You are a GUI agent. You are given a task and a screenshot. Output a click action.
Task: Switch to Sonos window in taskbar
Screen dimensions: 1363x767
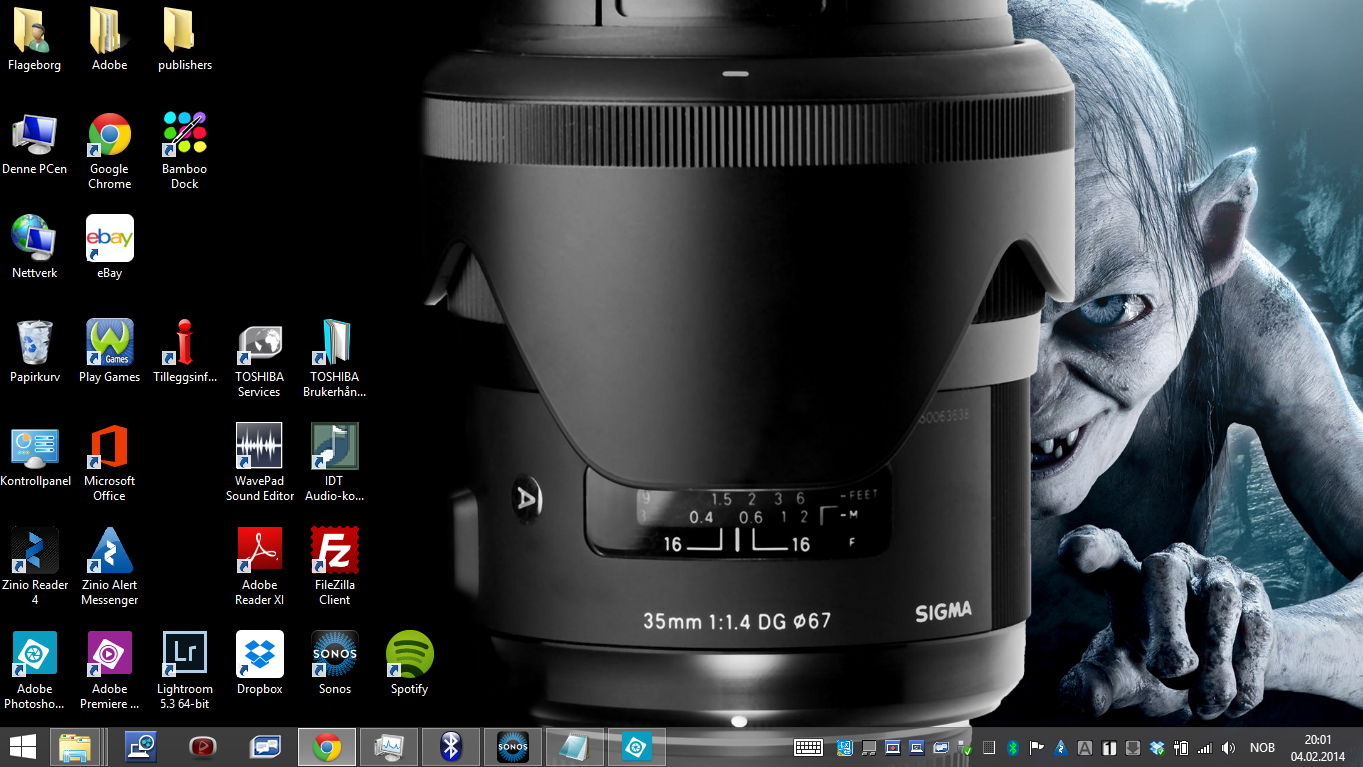513,747
